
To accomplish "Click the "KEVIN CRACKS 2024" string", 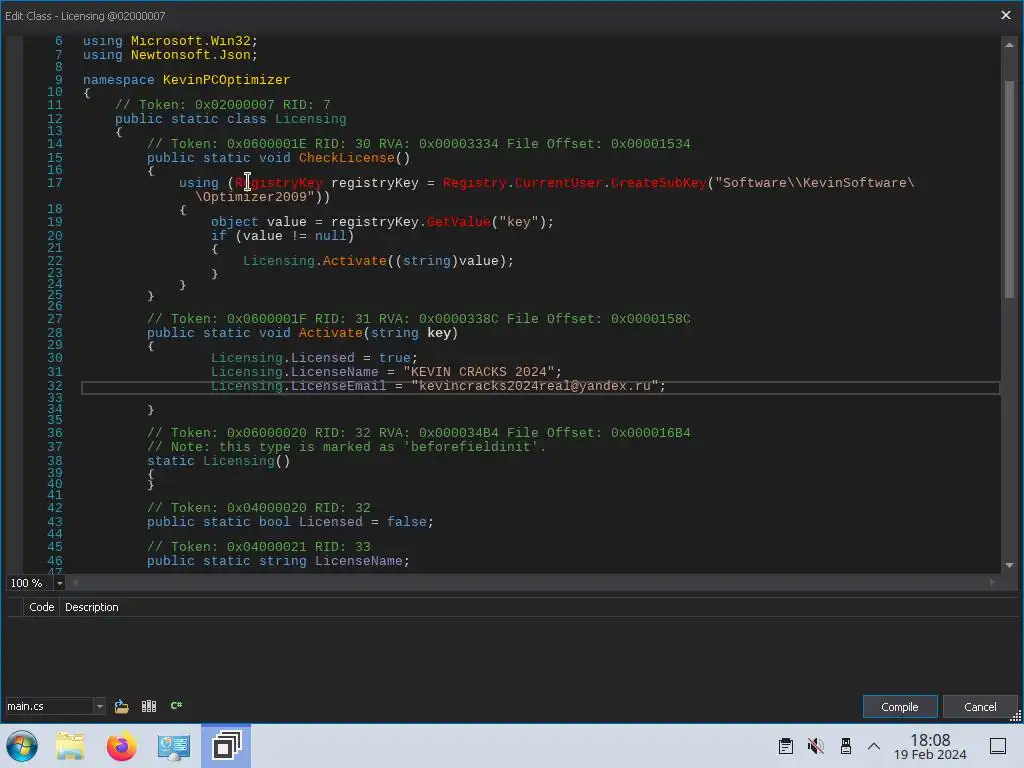I will pyautogui.click(x=479, y=372).
